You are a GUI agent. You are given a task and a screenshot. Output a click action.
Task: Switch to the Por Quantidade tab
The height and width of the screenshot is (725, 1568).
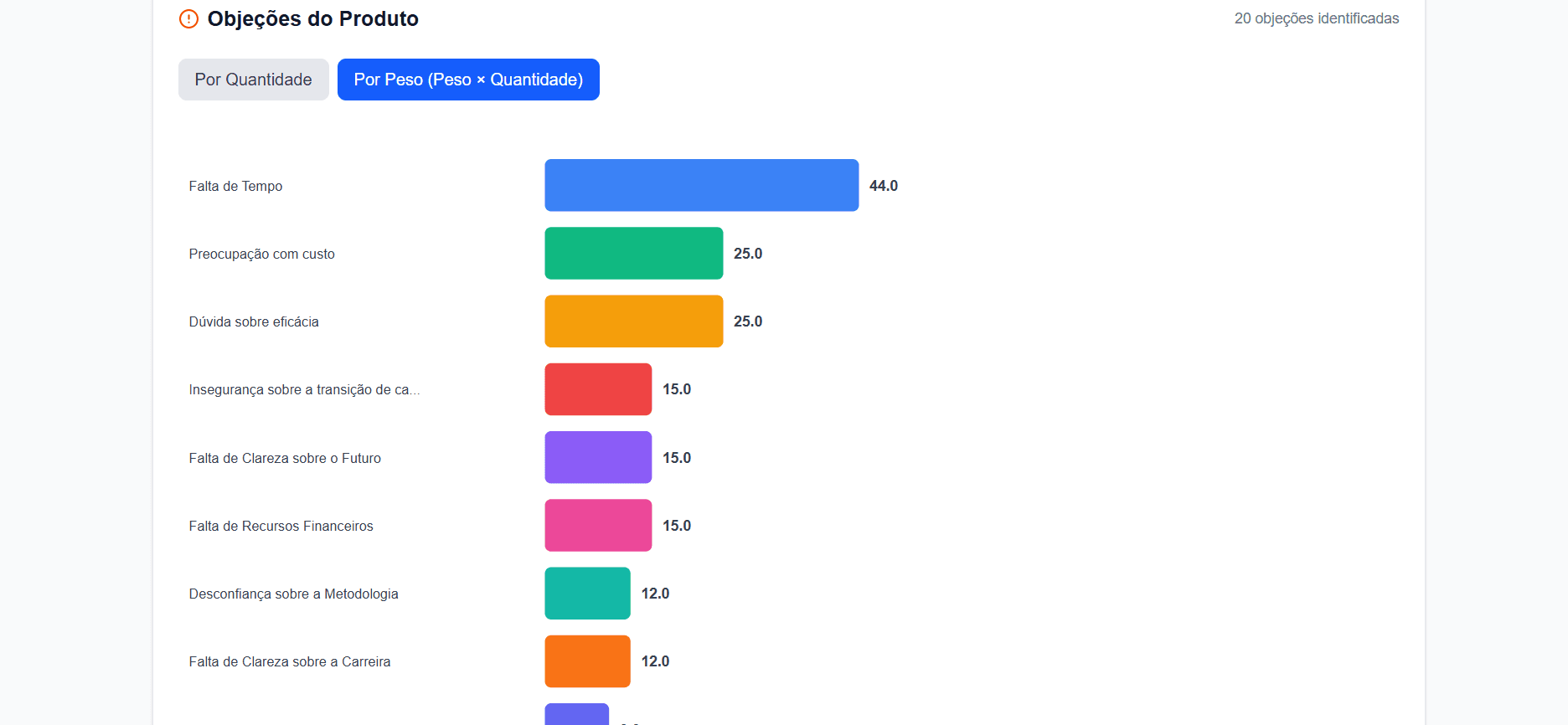pyautogui.click(x=253, y=80)
